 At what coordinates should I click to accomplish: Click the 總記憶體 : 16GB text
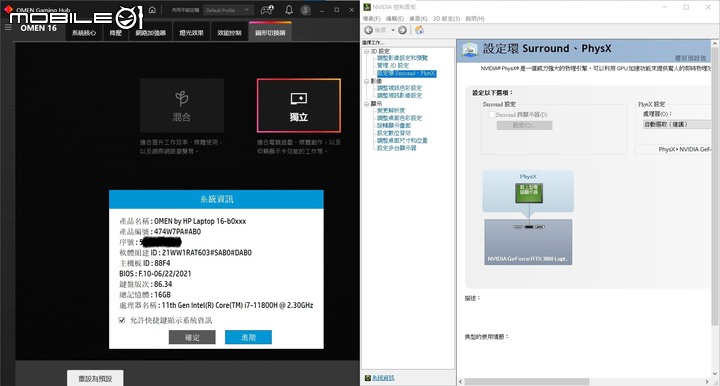pyautogui.click(x=145, y=295)
